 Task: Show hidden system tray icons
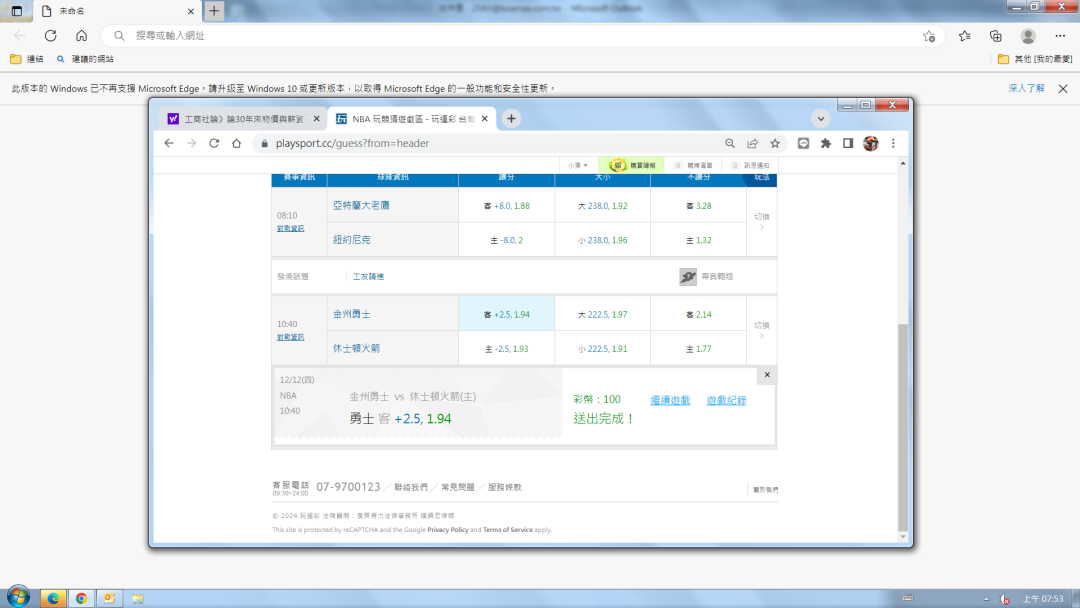986,599
